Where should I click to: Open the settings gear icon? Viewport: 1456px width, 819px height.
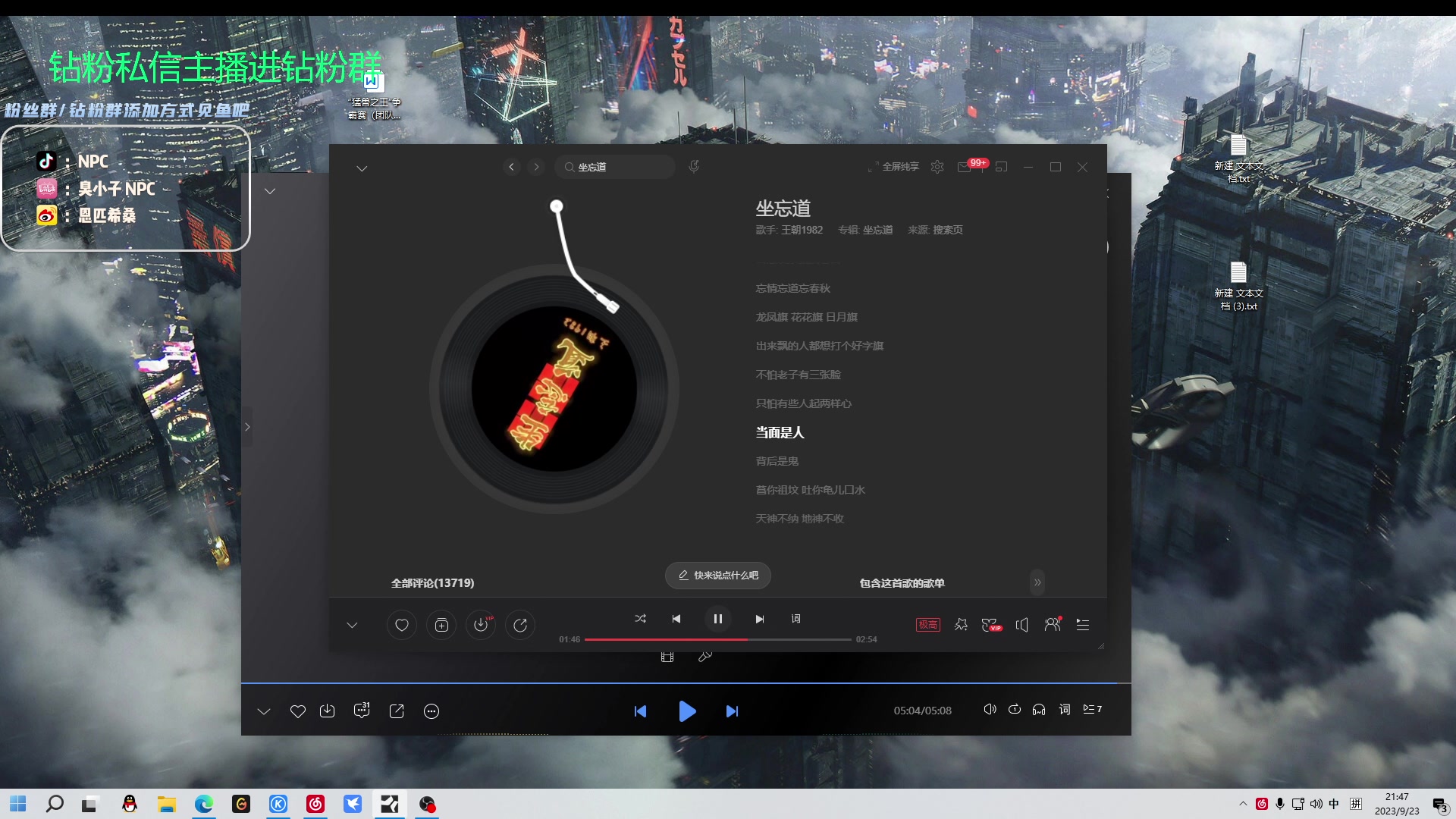click(937, 167)
